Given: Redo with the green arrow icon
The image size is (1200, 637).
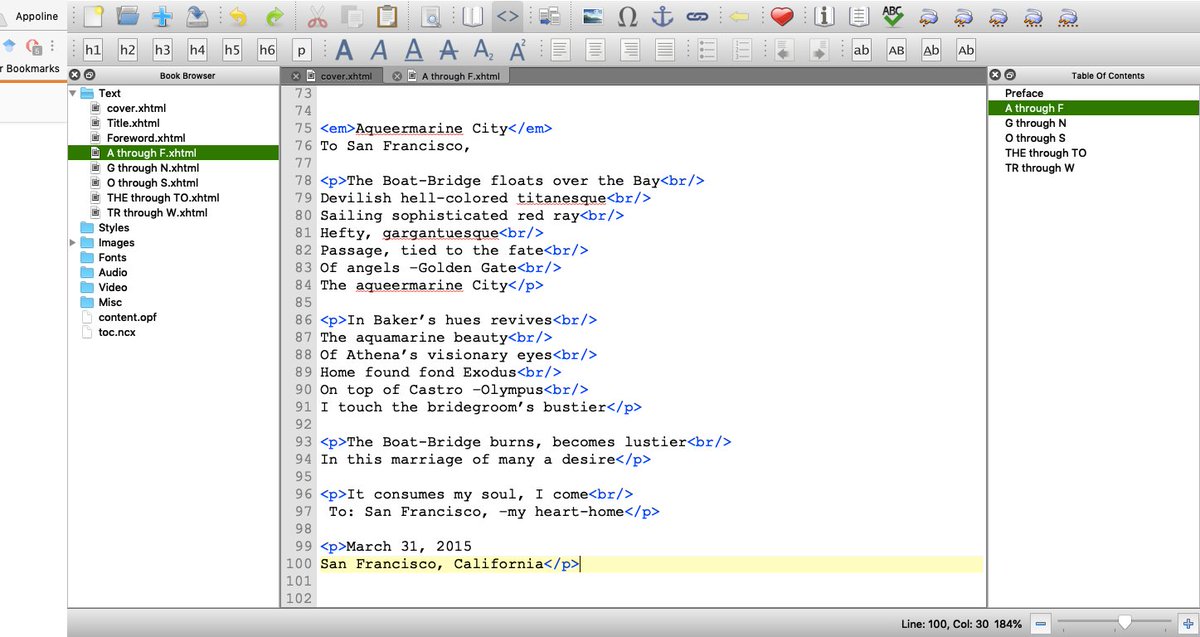Looking at the screenshot, I should (x=273, y=16).
